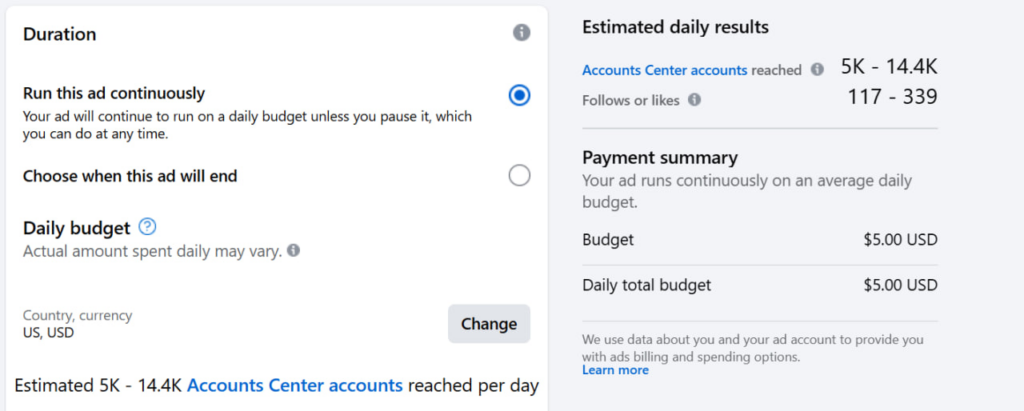Open the Duration info icon
This screenshot has height=411, width=1024.
521,33
